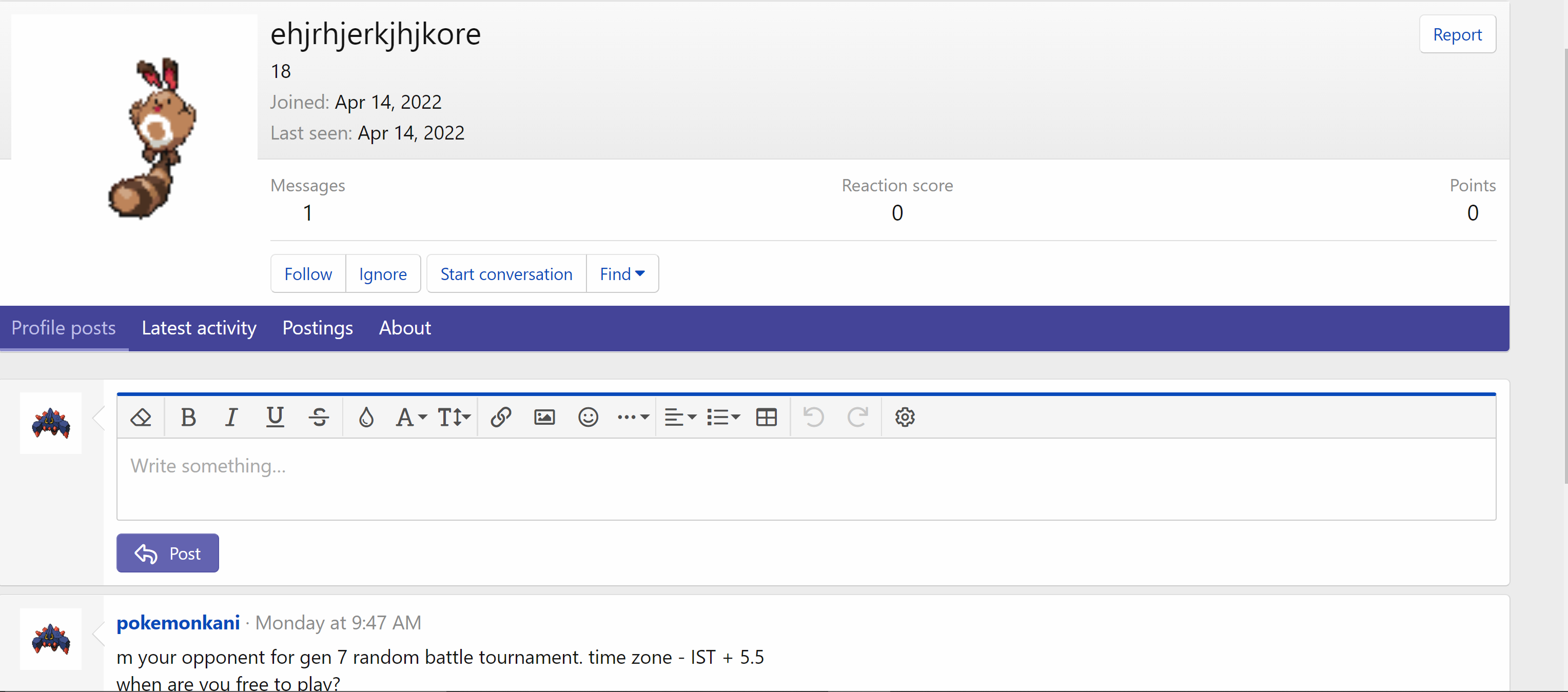
Task: Toggle italic text formatting
Action: pos(231,418)
